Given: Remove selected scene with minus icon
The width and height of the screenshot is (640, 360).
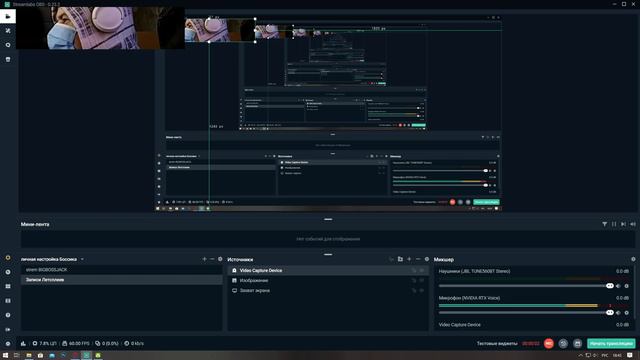Looking at the screenshot, I should point(212,259).
